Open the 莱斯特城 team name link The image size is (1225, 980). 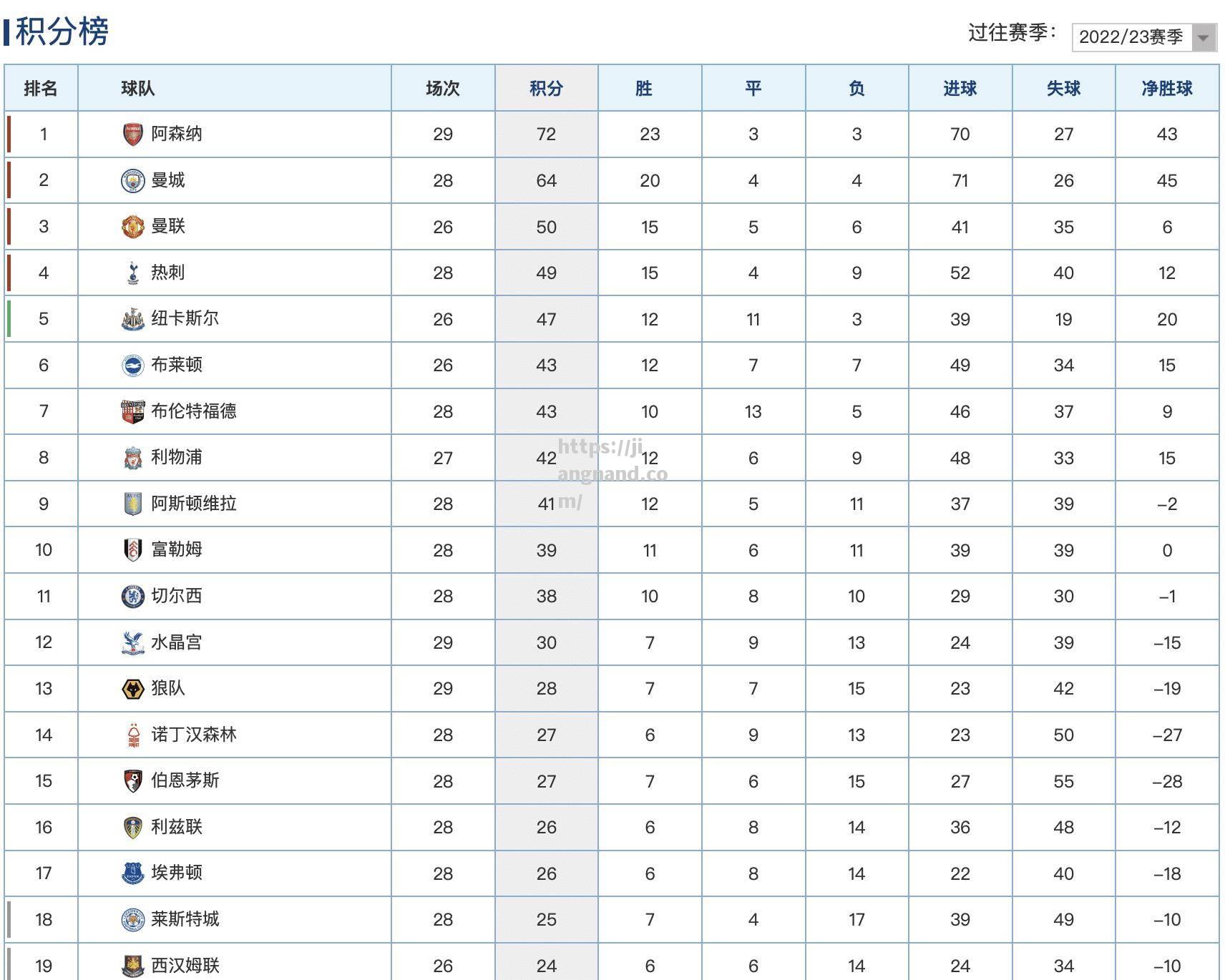click(185, 918)
